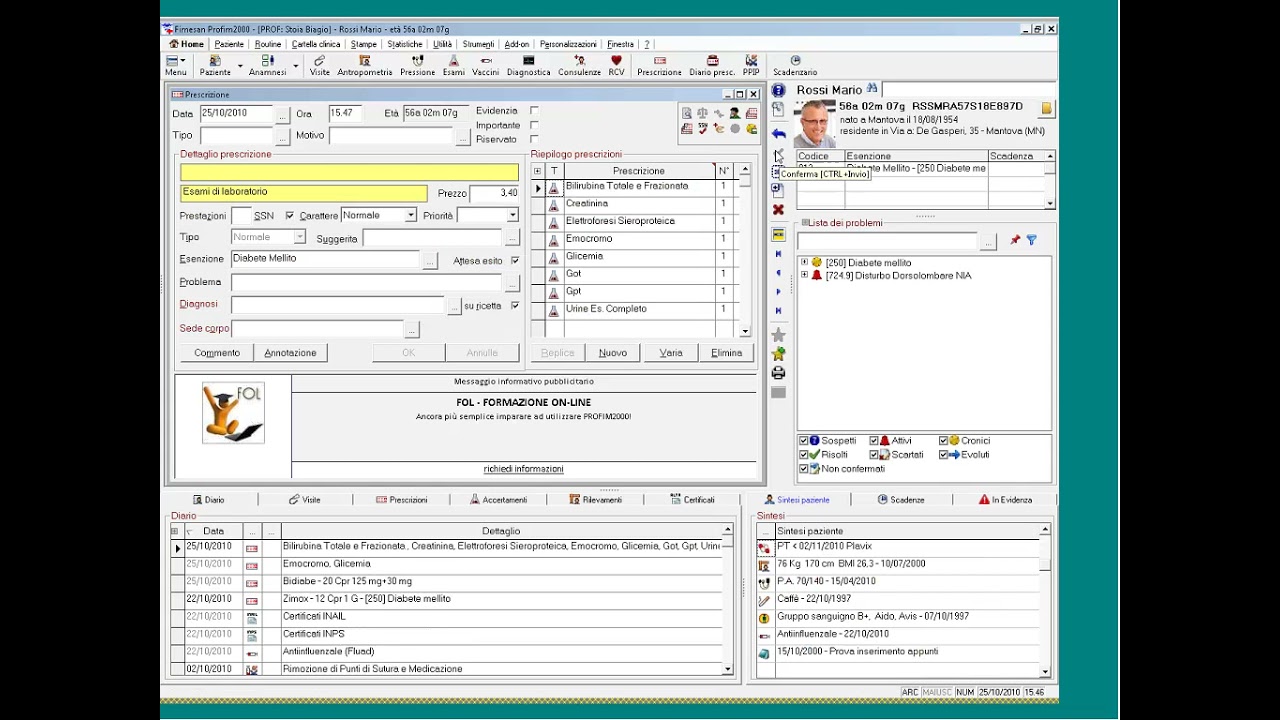Open the Anamnesi toolbar icon
Image resolution: width=1280 pixels, height=720 pixels.
pos(267,66)
